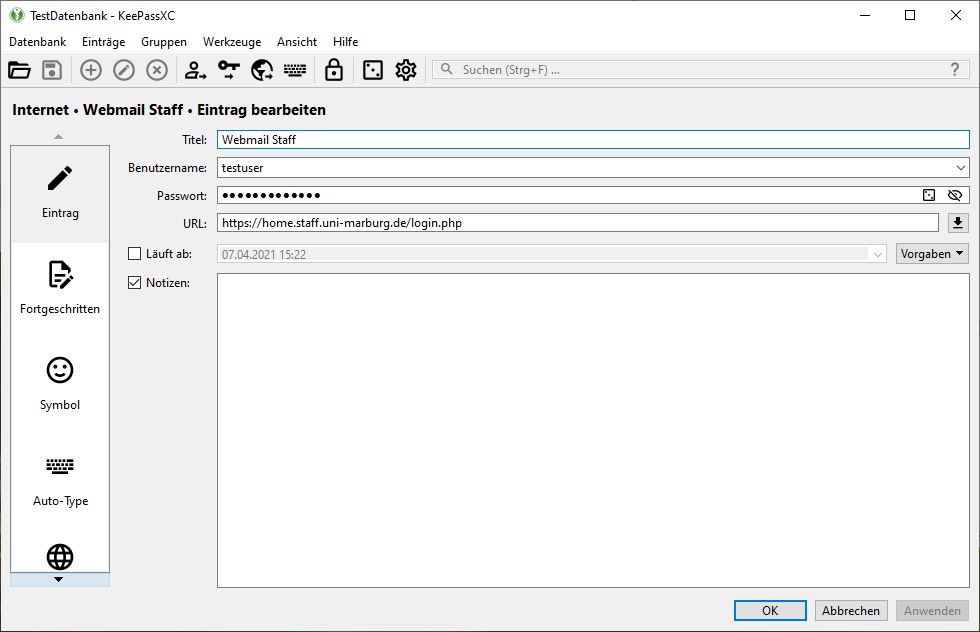Copy URL globe icon in toolbar
Screen dimensions: 980x632
tap(262, 70)
